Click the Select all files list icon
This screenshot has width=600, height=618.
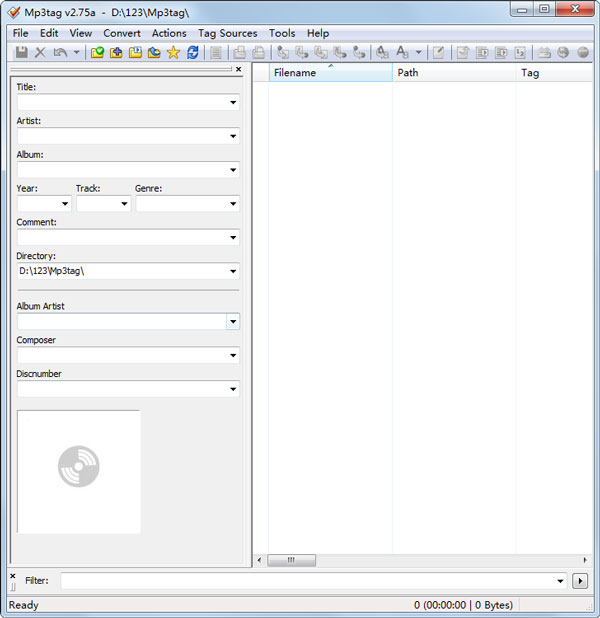(216, 52)
